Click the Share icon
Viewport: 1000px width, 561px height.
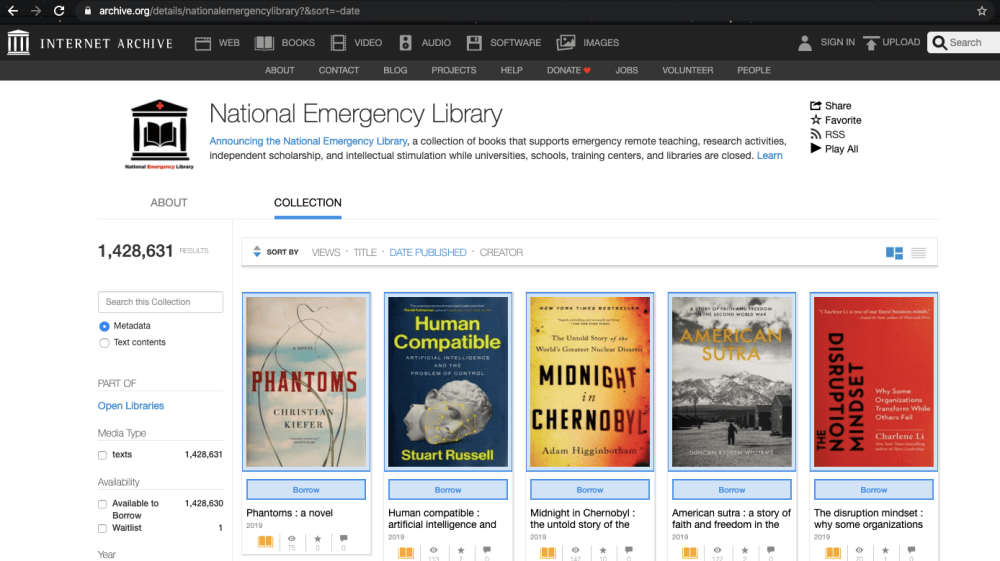click(815, 105)
